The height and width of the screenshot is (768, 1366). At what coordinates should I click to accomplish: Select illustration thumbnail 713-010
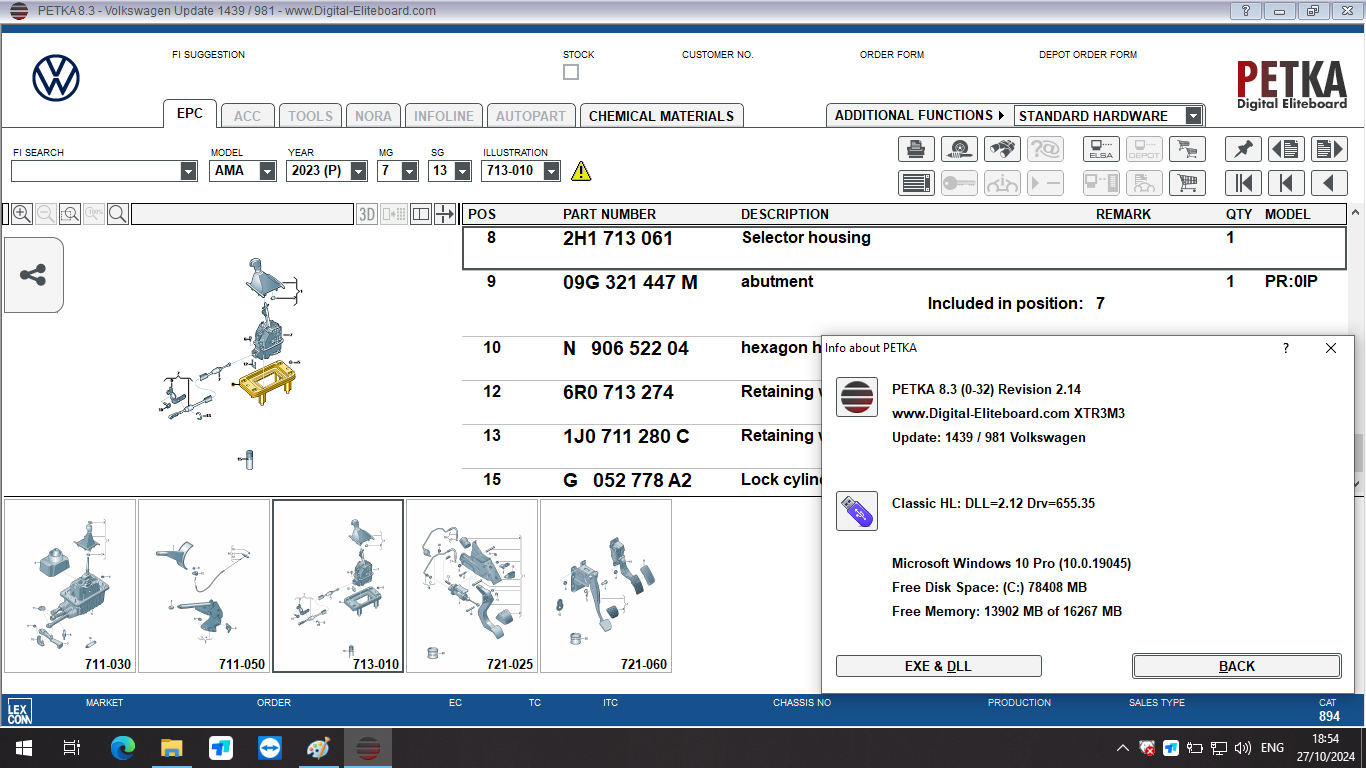coord(338,586)
